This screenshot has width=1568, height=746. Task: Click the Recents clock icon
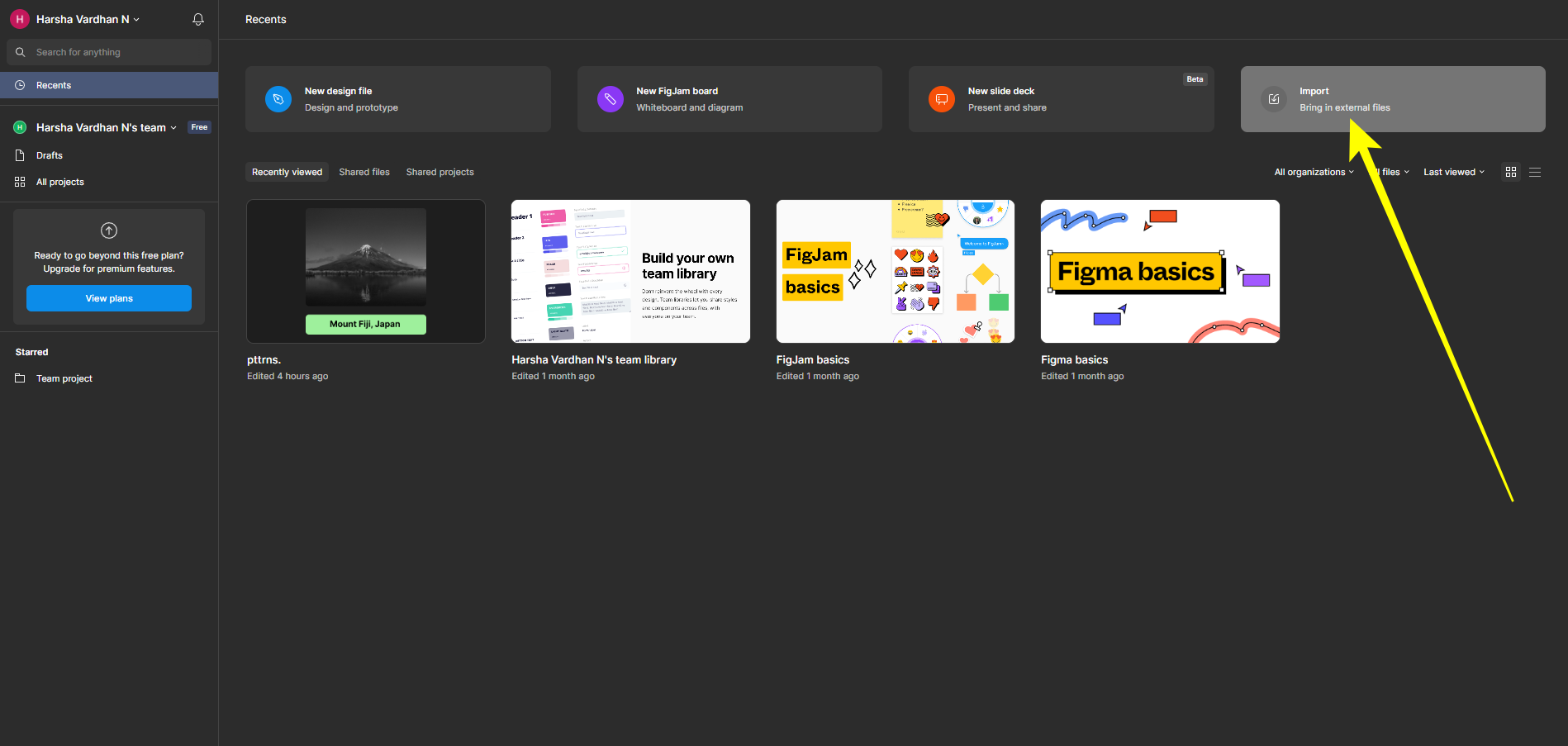(x=20, y=85)
